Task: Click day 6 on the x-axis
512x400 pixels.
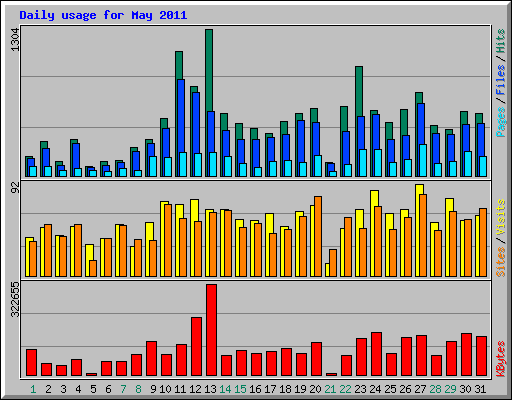Action: (x=108, y=389)
